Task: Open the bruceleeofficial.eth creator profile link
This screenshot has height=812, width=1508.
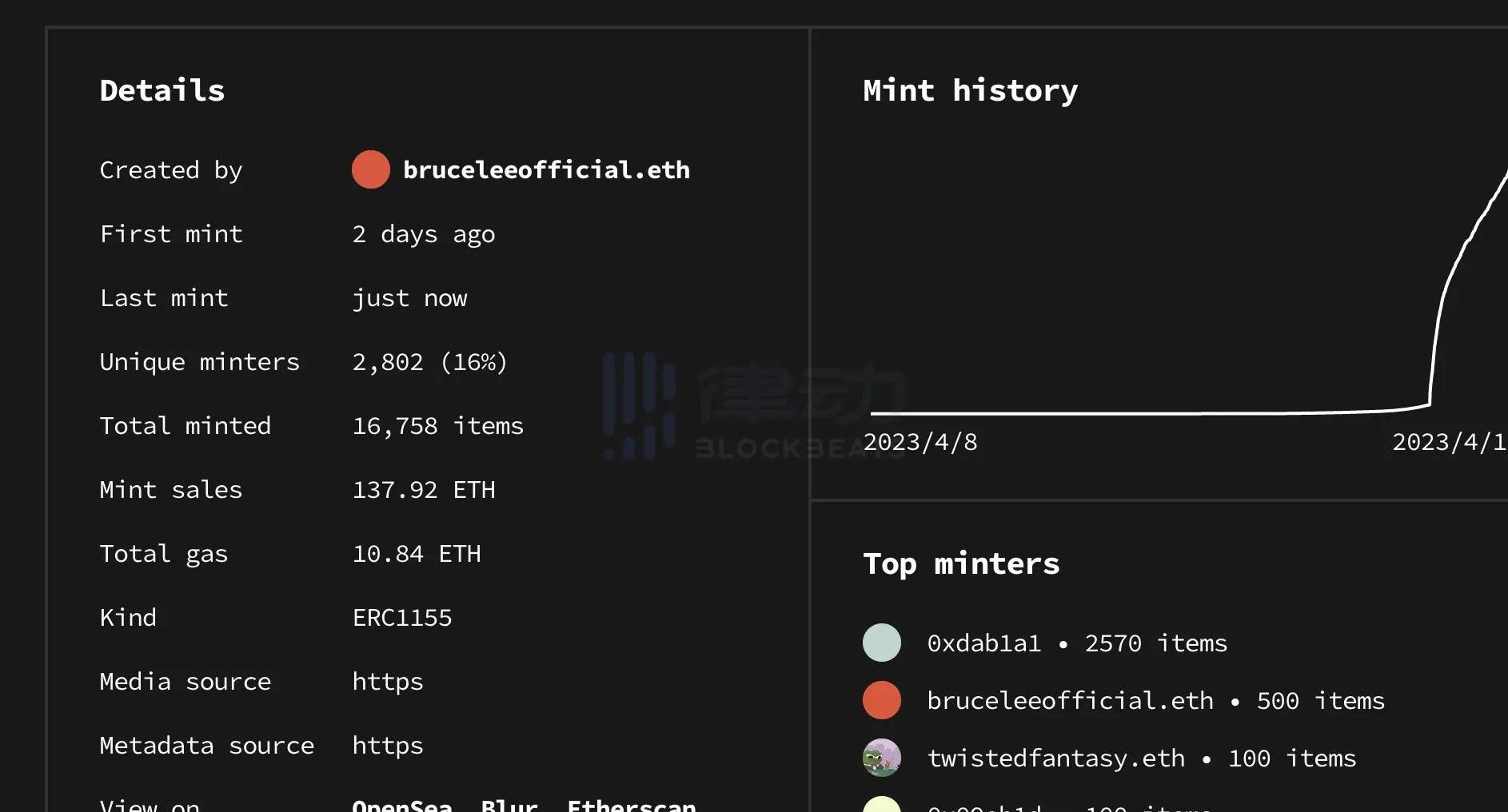Action: pos(546,169)
